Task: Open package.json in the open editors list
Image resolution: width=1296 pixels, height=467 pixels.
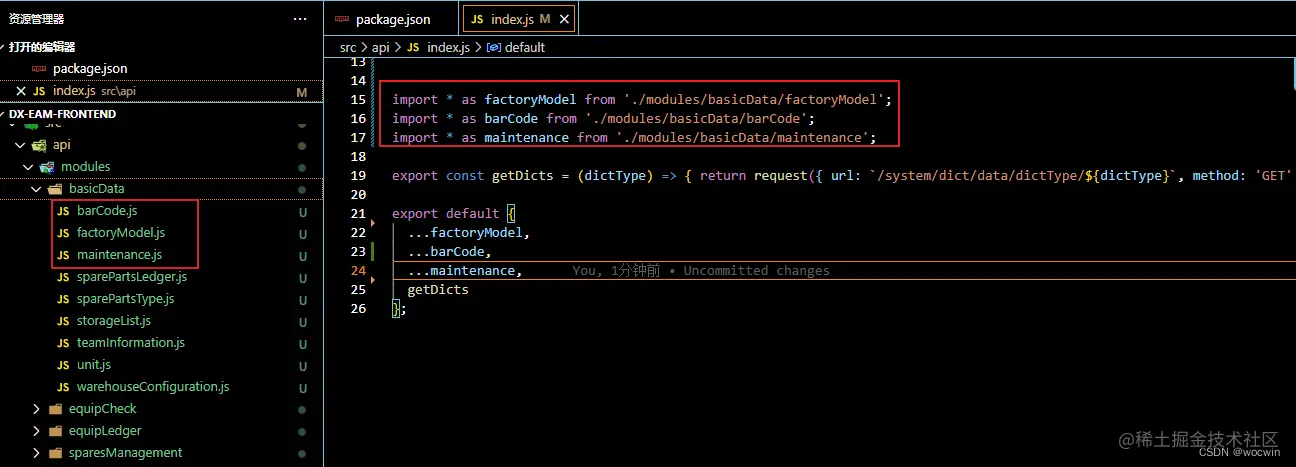Action: coord(90,69)
